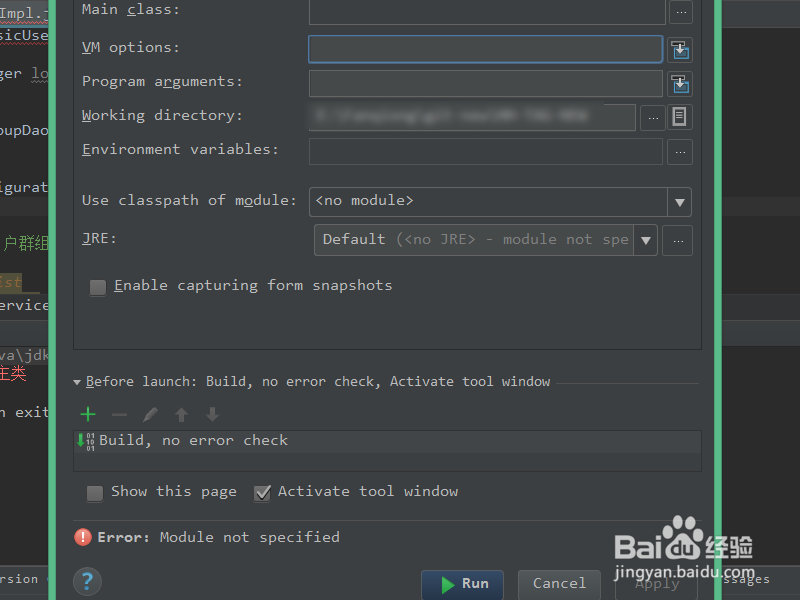Screen dimensions: 800x600
Task: Browse for an alternative JRE
Action: 677,239
